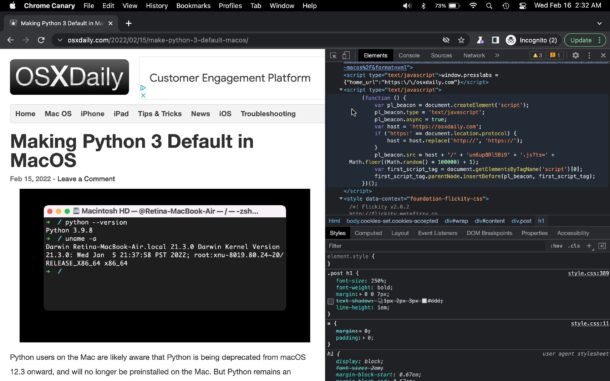The height and width of the screenshot is (381, 610).
Task: Open the text-shadow shadow editor icon
Action: coord(380,301)
